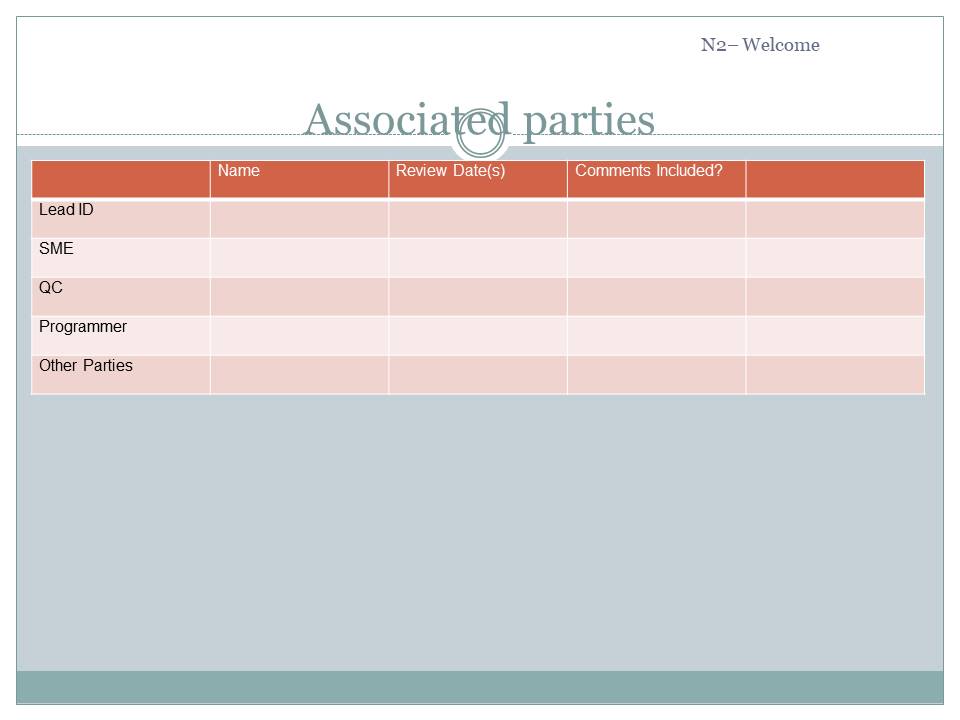Click the Name cell for Programmer

(299, 335)
